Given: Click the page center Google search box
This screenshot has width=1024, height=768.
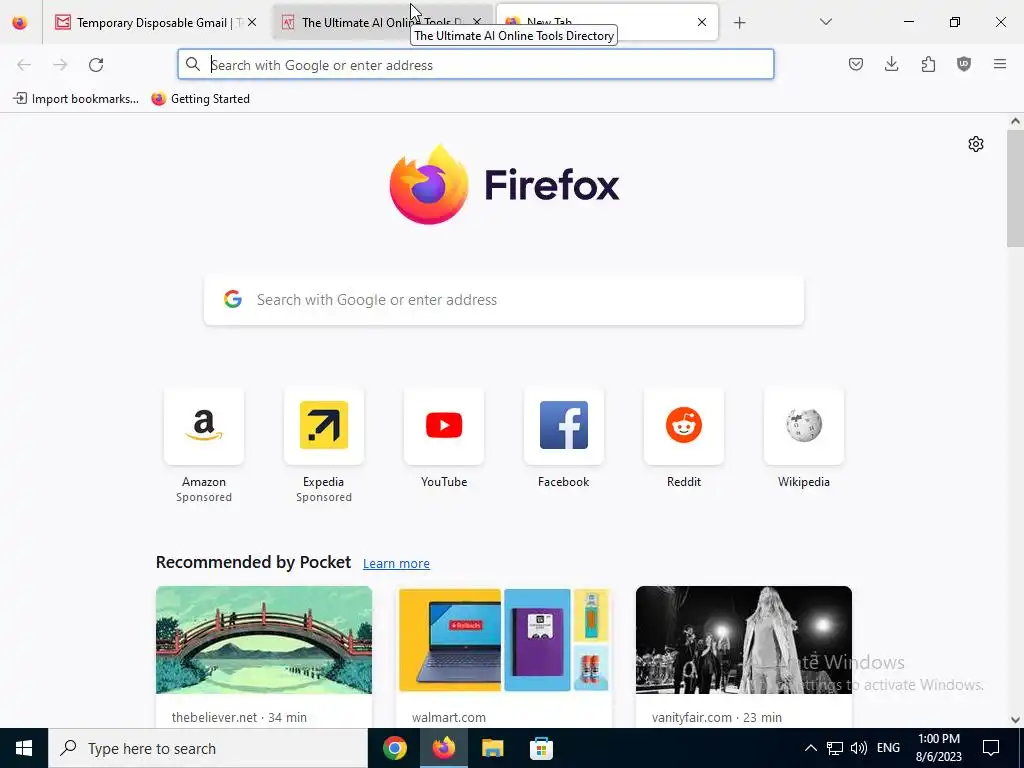Looking at the screenshot, I should [504, 300].
